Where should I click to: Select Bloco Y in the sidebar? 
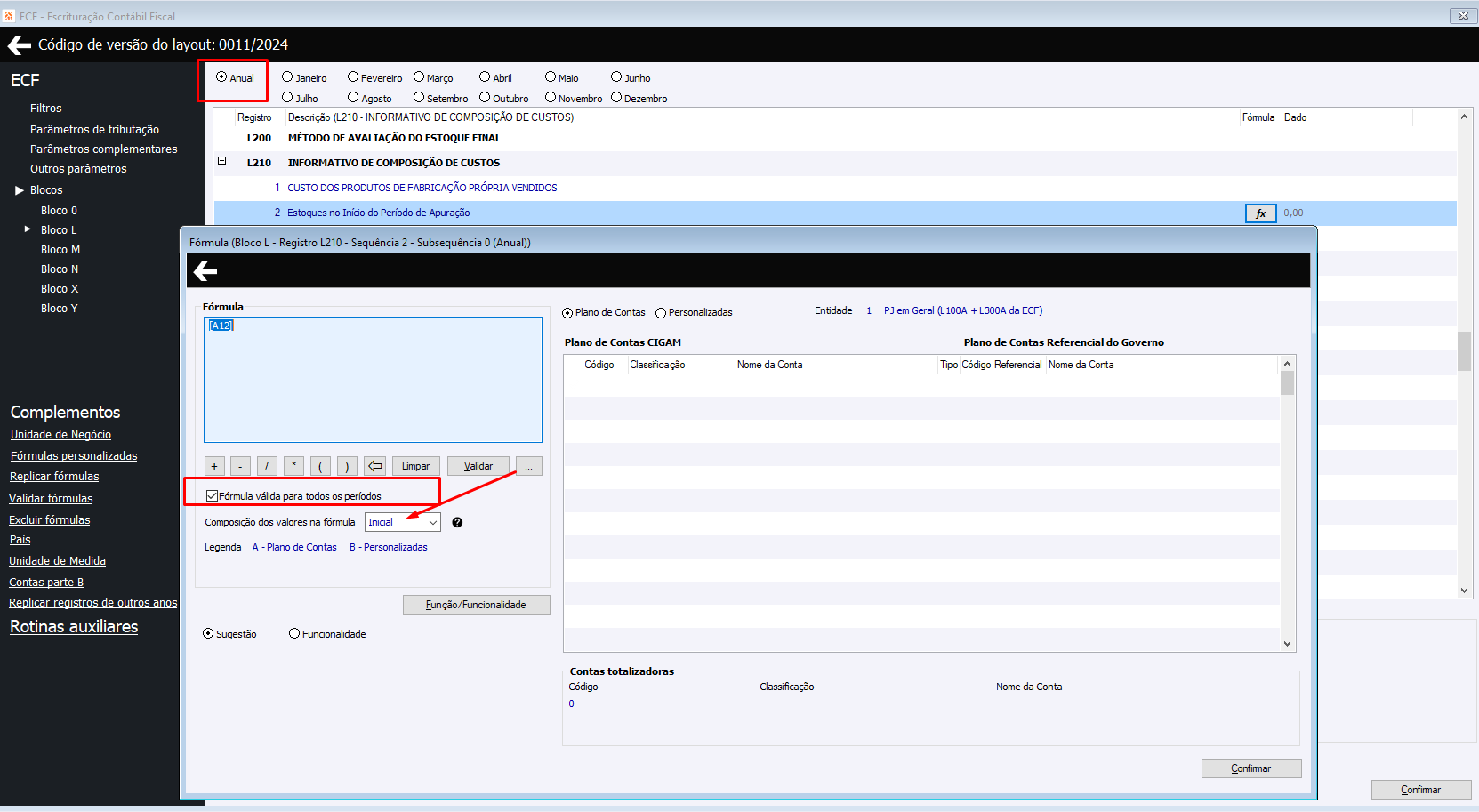(x=60, y=309)
